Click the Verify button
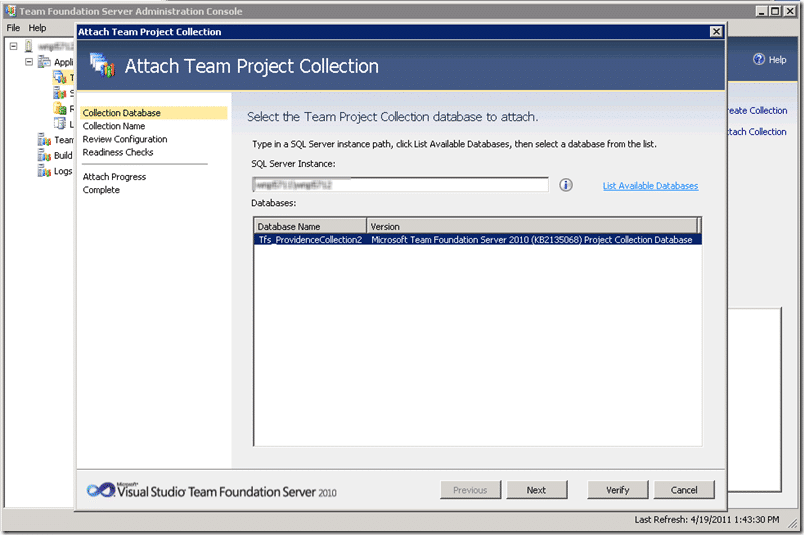Screen dimensions: 804x535 pyautogui.click(x=617, y=490)
